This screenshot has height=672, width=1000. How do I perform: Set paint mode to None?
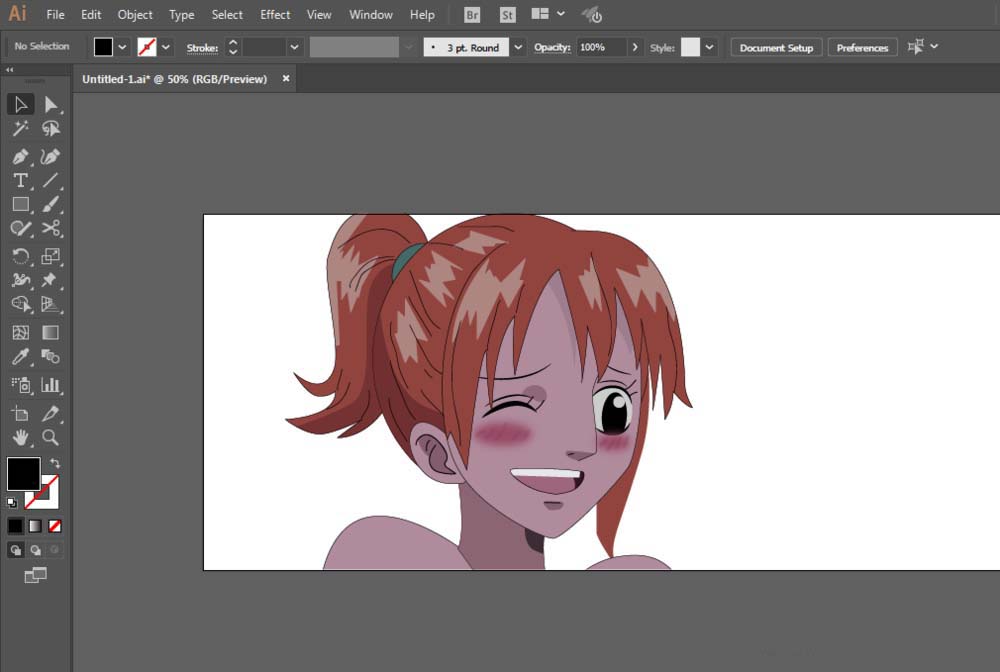55,526
